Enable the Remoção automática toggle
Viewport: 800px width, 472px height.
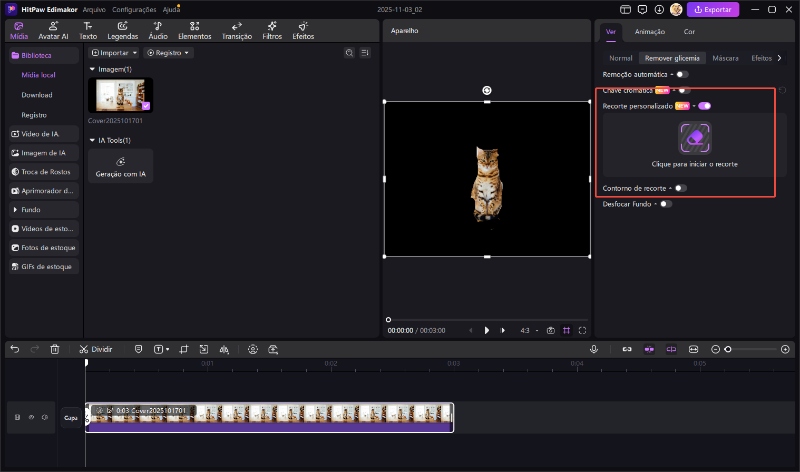pos(682,74)
